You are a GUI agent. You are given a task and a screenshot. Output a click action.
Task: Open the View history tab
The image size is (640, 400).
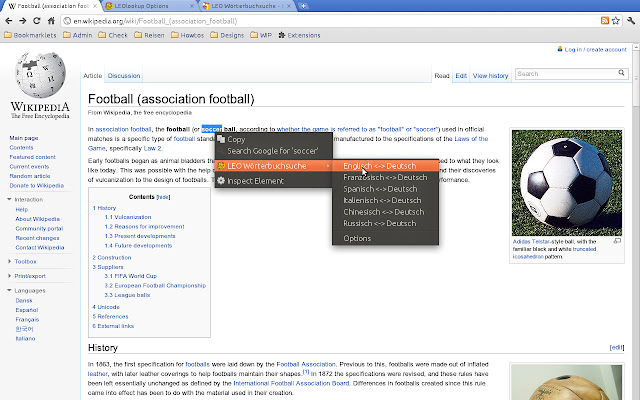click(x=490, y=76)
